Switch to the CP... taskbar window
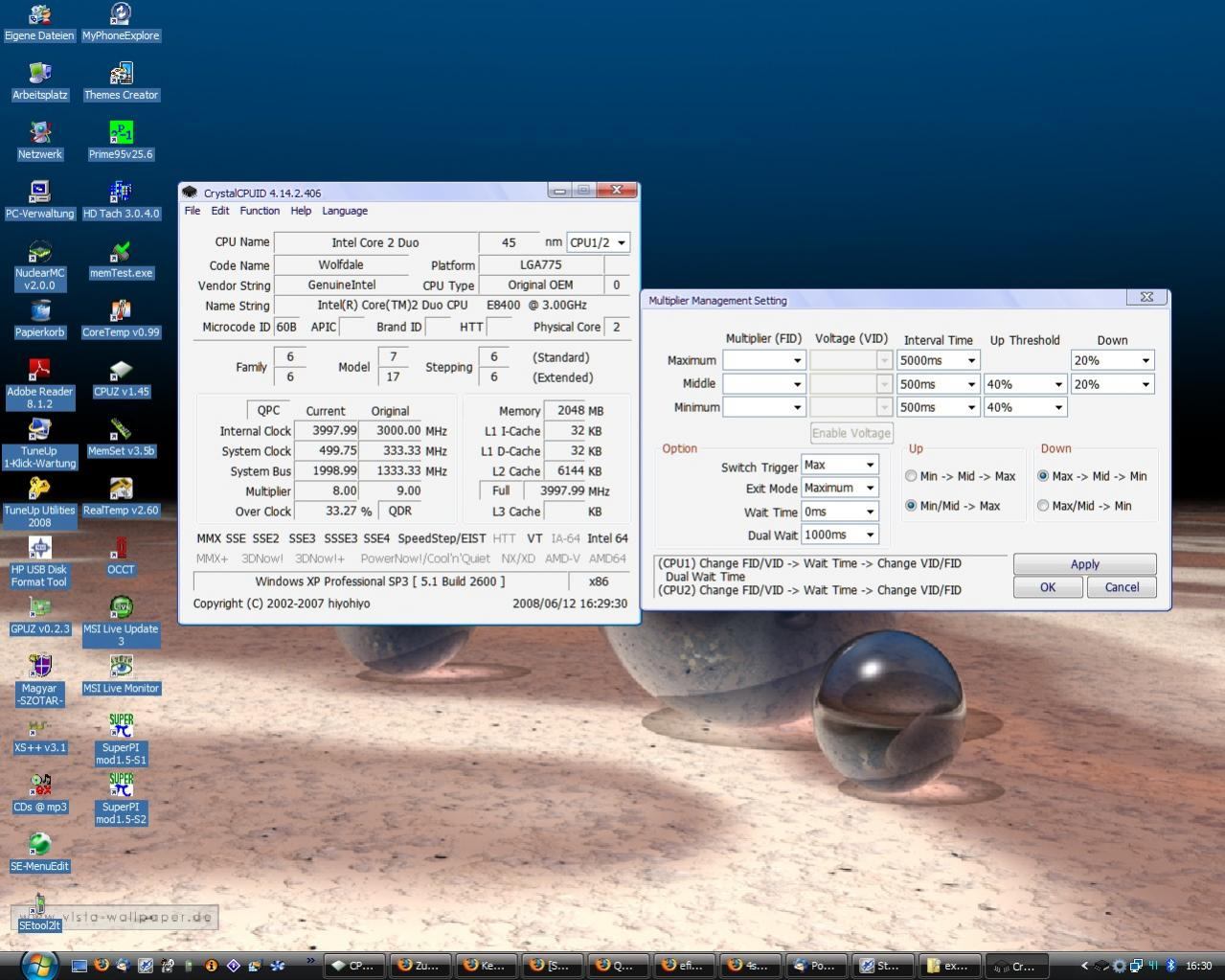Screen dimensions: 1225x980 pyautogui.click(x=354, y=966)
